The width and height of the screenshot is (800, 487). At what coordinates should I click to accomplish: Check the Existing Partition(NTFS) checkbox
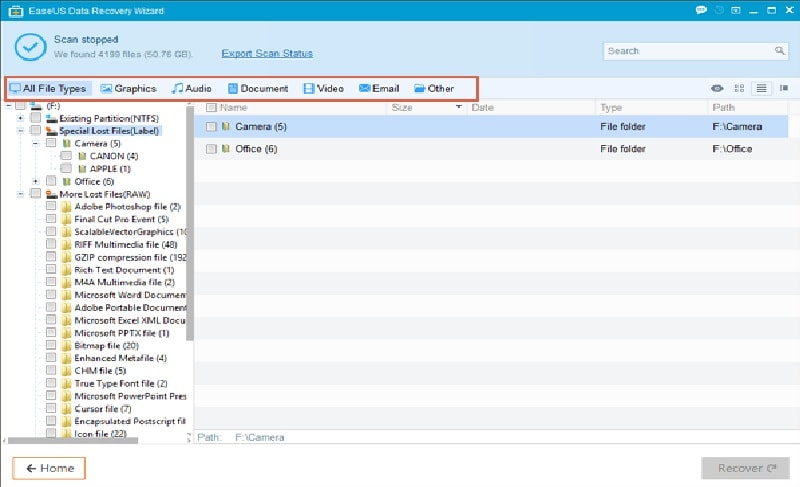coord(35,118)
